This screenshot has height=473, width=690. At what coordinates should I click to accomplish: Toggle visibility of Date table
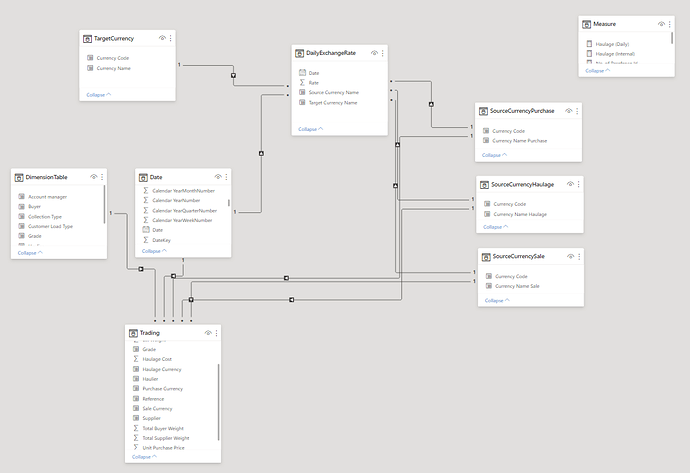pos(218,177)
